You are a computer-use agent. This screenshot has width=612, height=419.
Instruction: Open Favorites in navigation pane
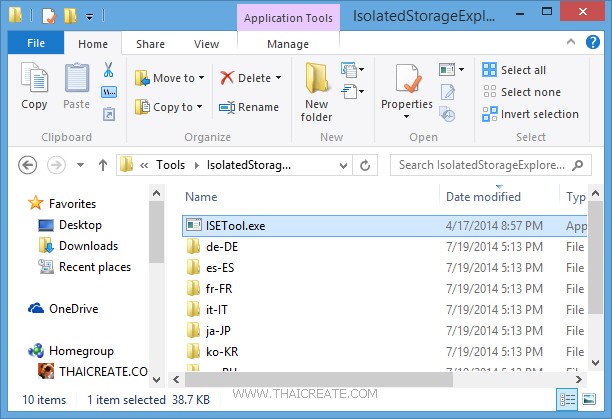pyautogui.click(x=62, y=203)
